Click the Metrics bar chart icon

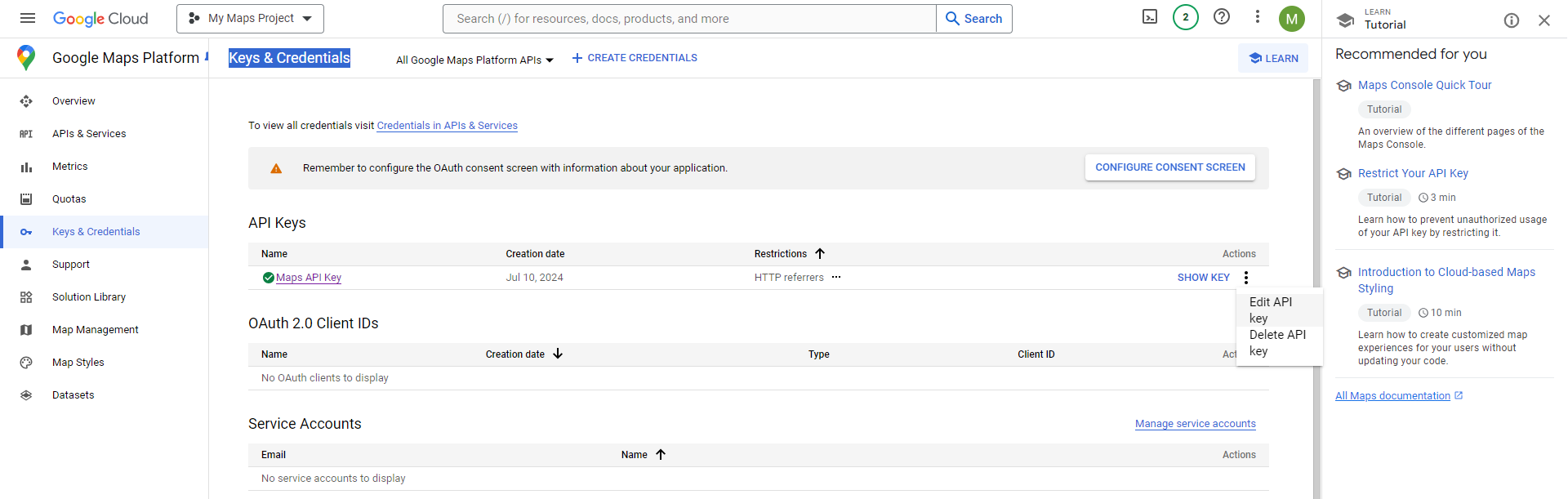click(x=26, y=167)
